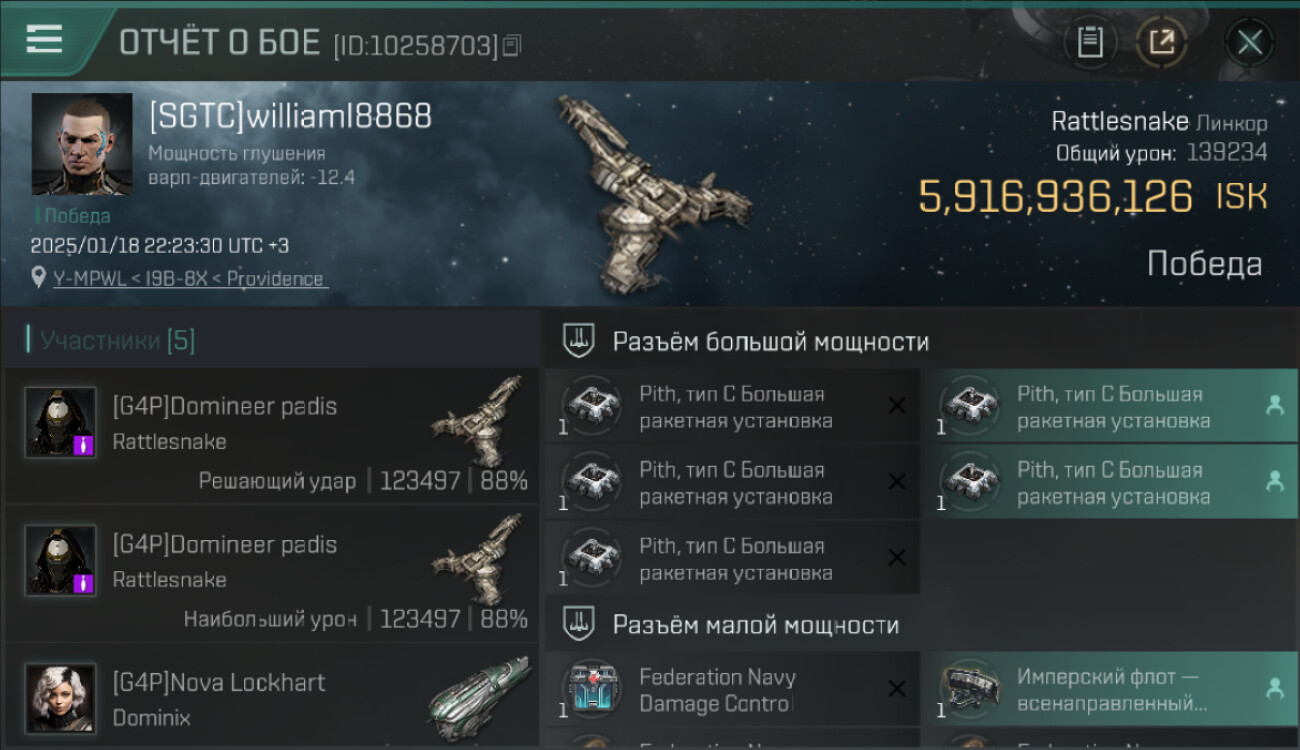Viewport: 1300px width, 750px height.
Task: Select Nova Lockhart Dominix participant
Action: [272, 697]
